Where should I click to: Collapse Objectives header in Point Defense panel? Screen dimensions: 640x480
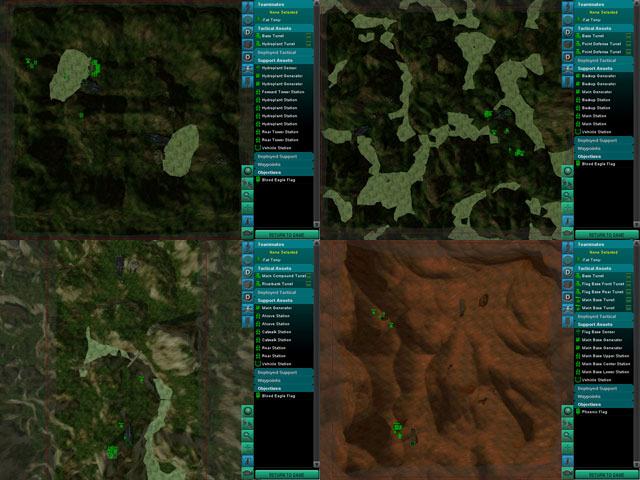point(604,156)
